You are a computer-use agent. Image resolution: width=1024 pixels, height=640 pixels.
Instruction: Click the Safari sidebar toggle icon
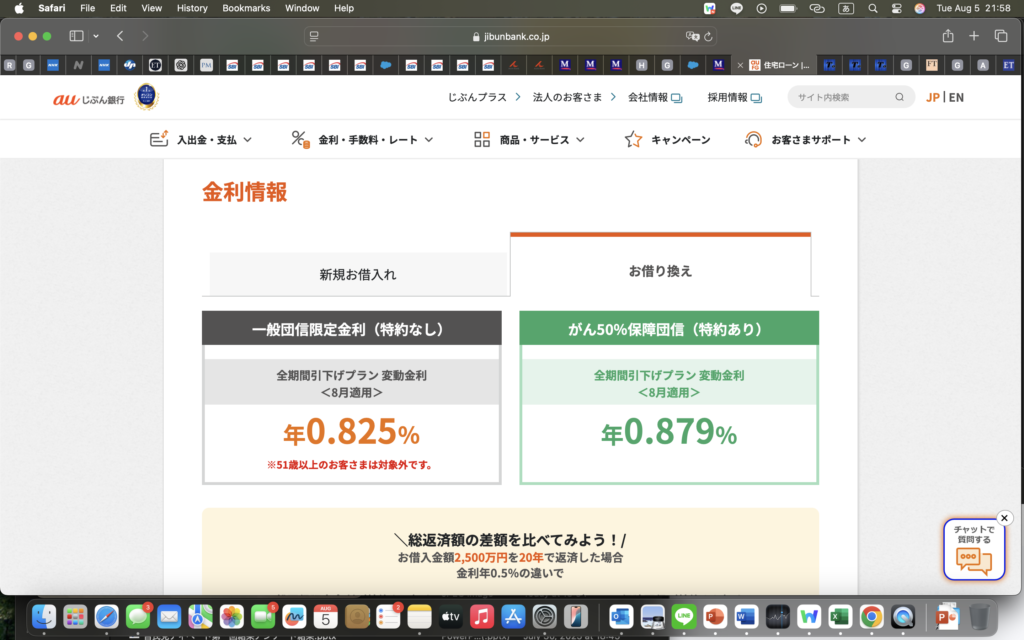click(x=76, y=36)
